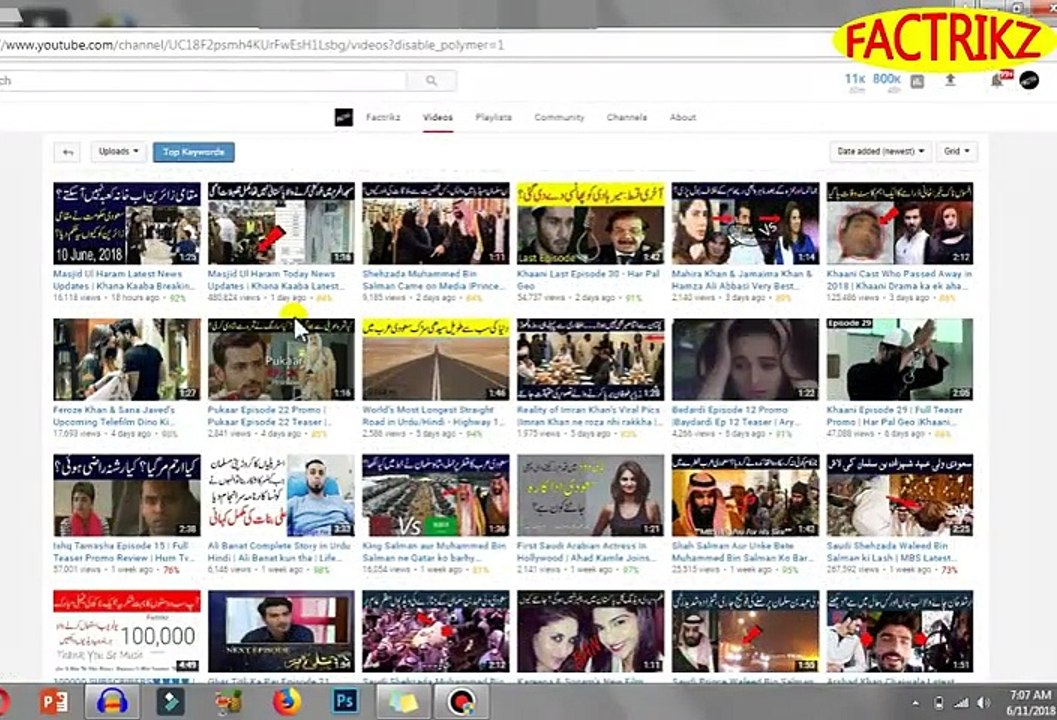Viewport: 1057px width, 720px height.
Task: Open the Grid view dropdown
Action: (x=957, y=151)
